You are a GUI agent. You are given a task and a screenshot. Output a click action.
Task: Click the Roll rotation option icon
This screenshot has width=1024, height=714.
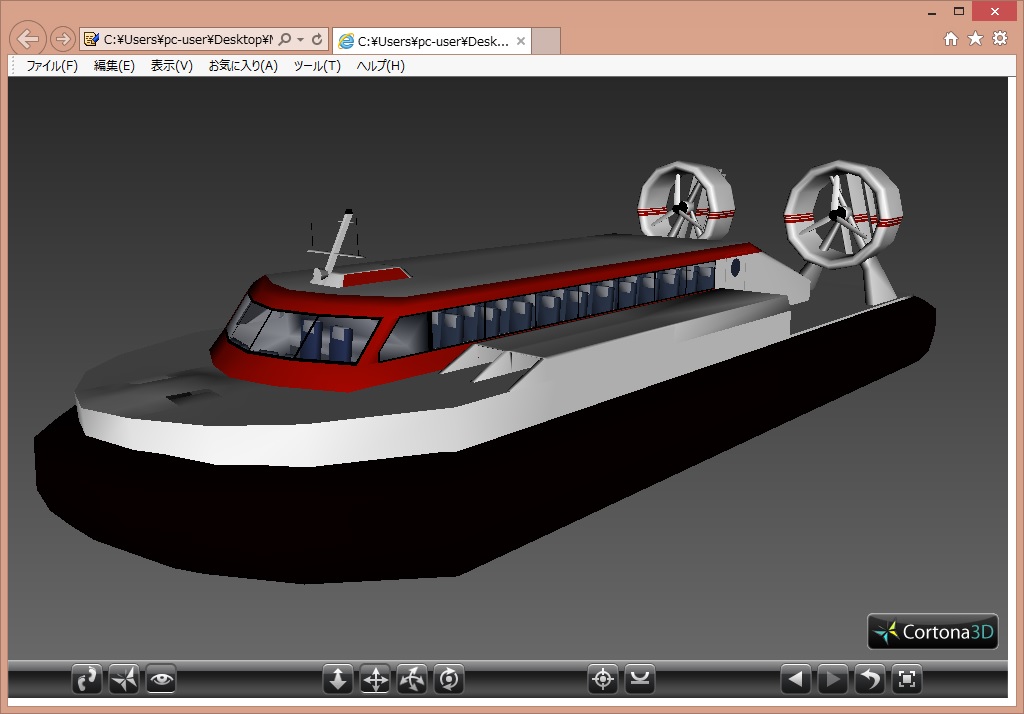449,680
